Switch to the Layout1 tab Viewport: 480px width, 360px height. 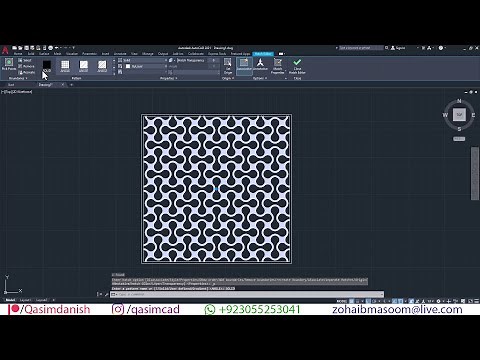[x=25, y=300]
